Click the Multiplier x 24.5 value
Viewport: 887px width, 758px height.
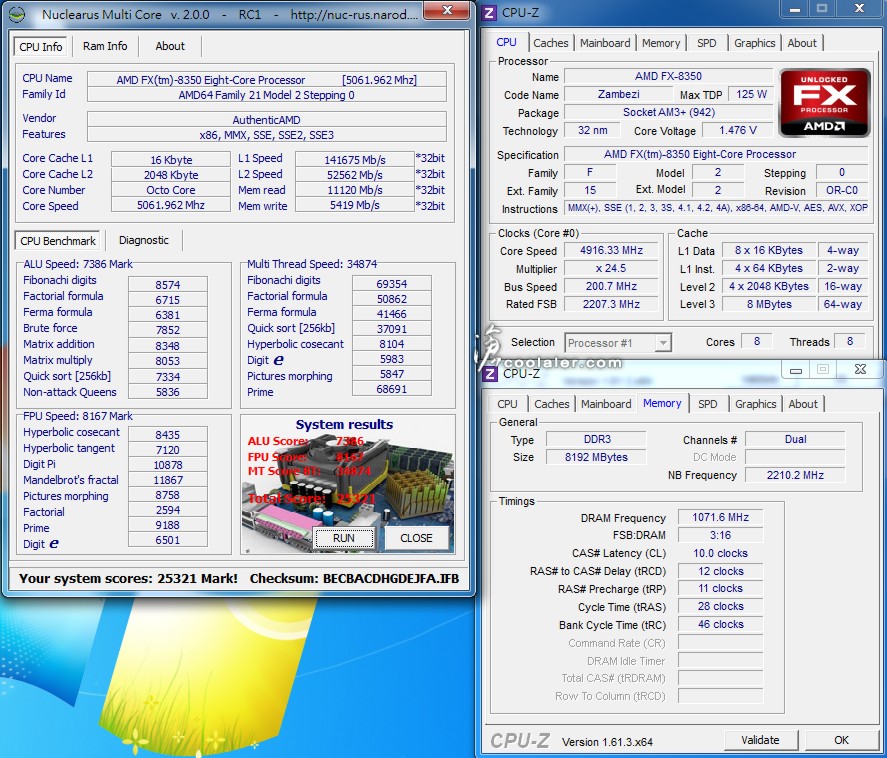coord(612,268)
